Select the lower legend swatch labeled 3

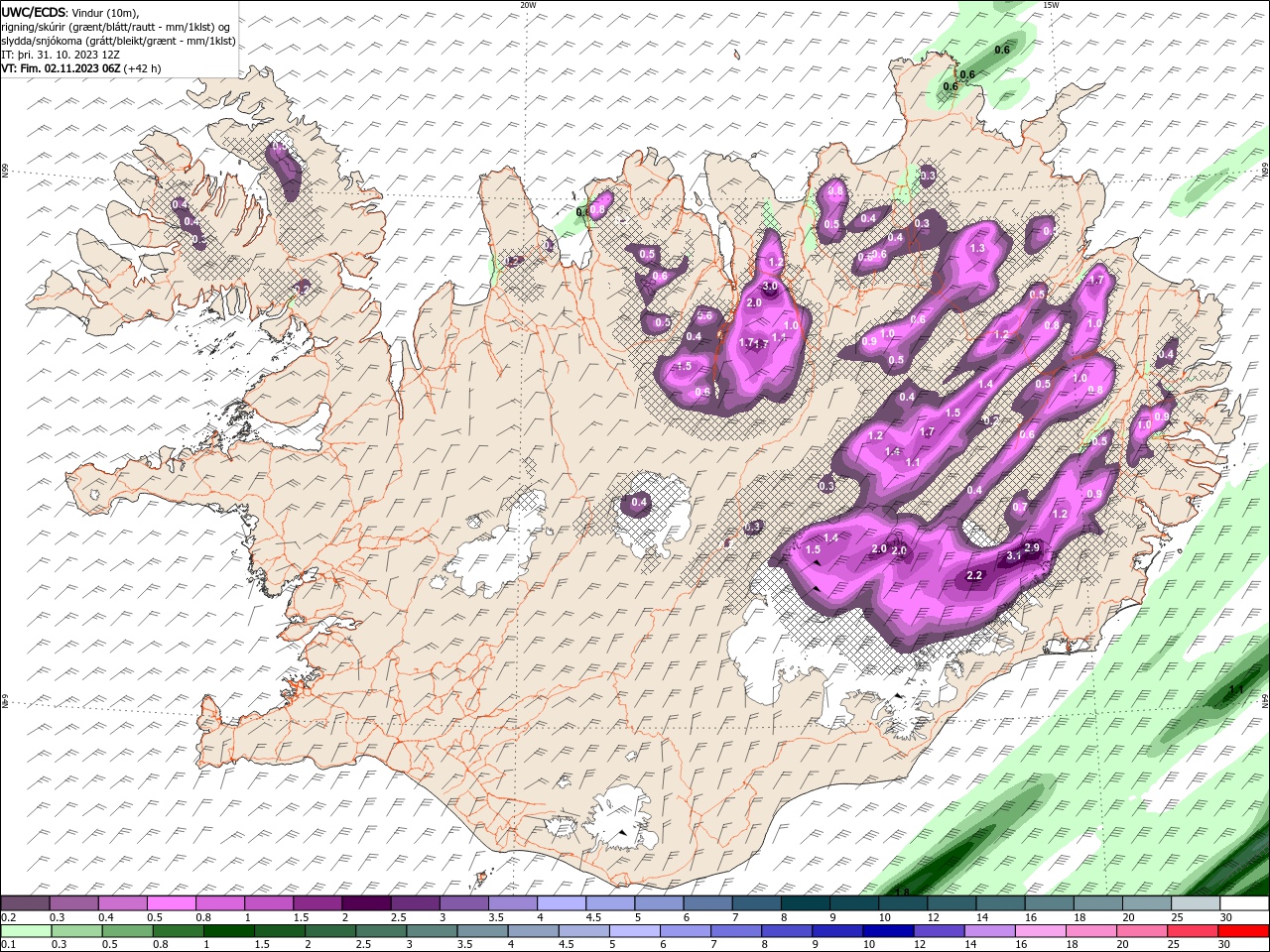pos(433,931)
